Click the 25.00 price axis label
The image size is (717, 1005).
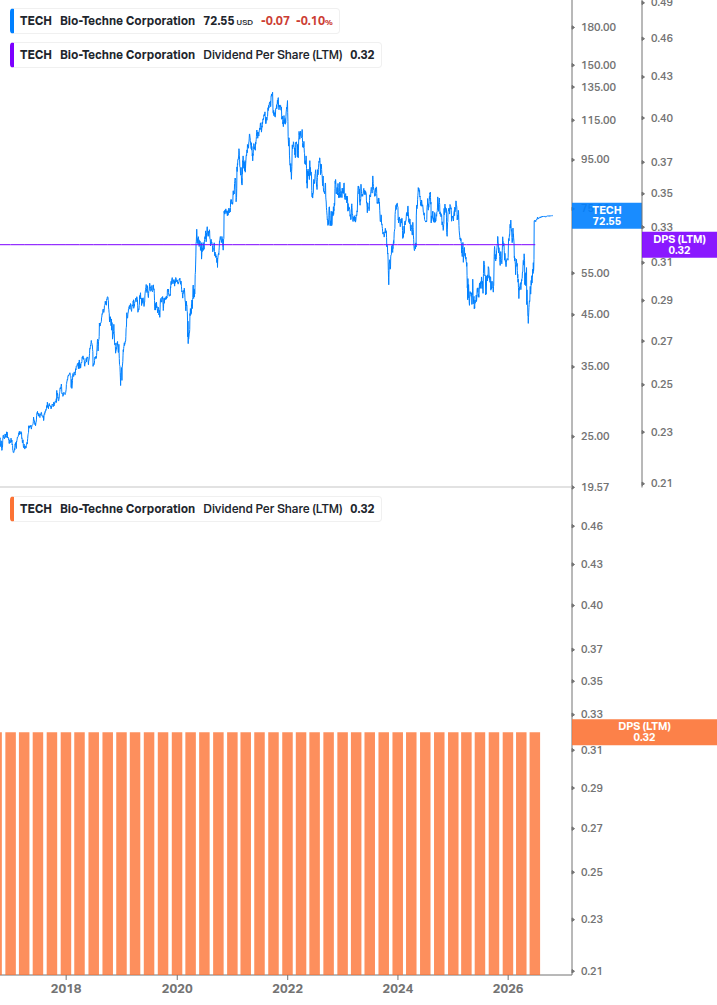click(595, 436)
